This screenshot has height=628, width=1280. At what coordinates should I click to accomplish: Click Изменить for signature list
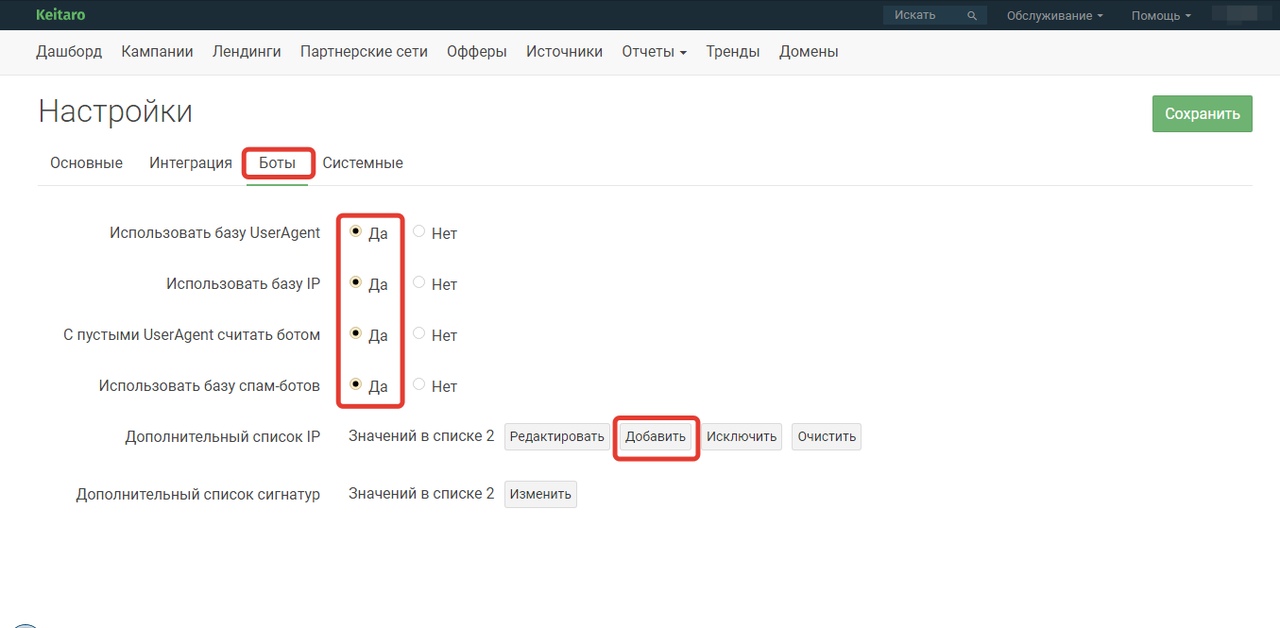(540, 494)
